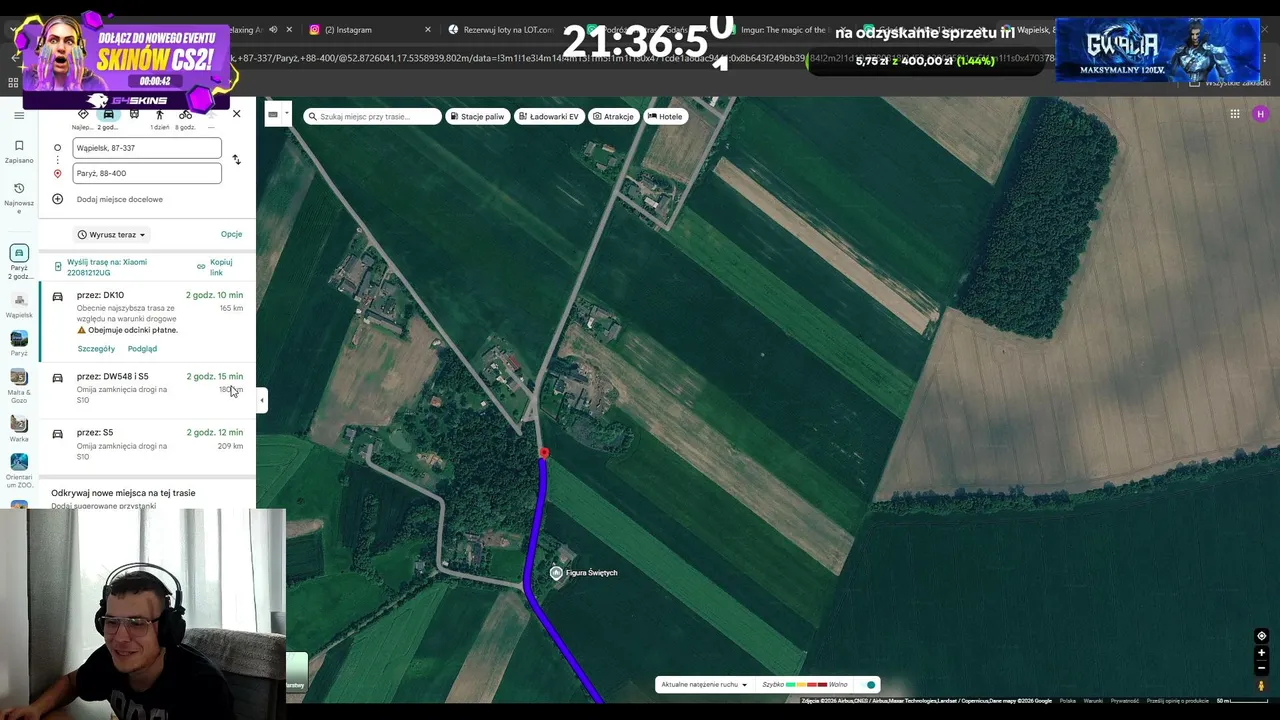The height and width of the screenshot is (720, 1280).
Task: Open Szczegóły for the DK10 route
Action: point(96,349)
